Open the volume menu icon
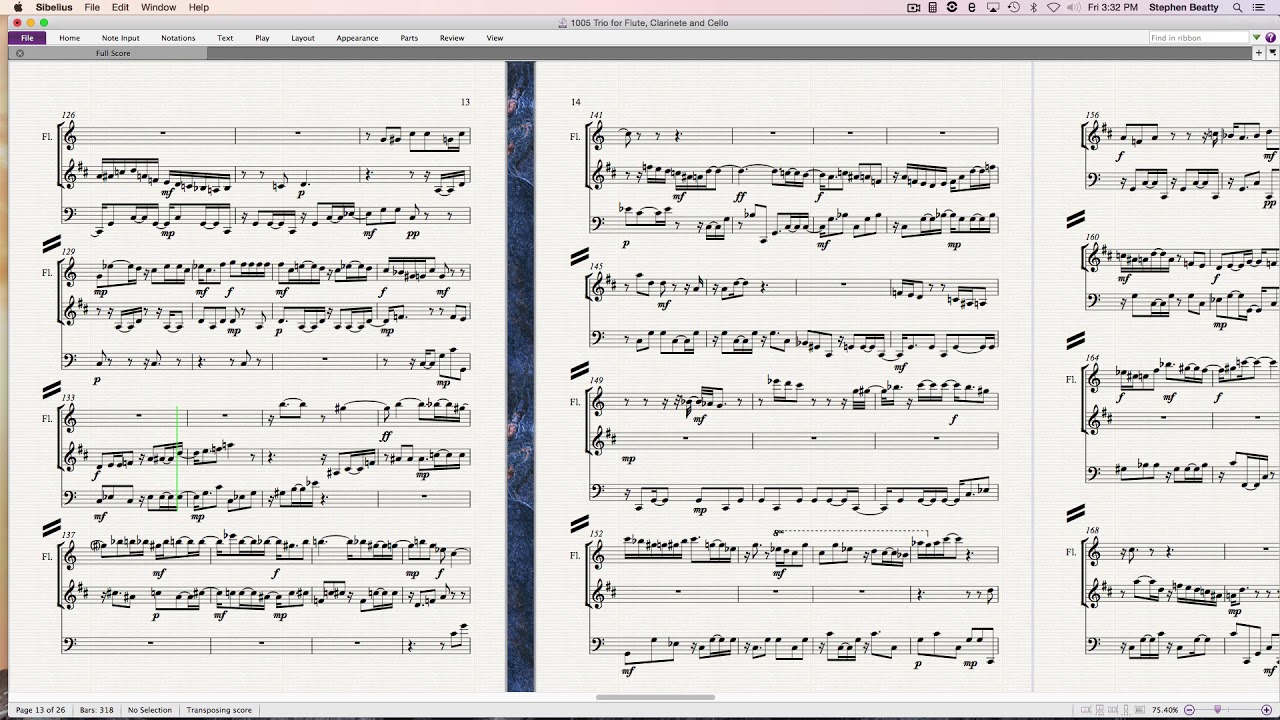 (x=1073, y=7)
